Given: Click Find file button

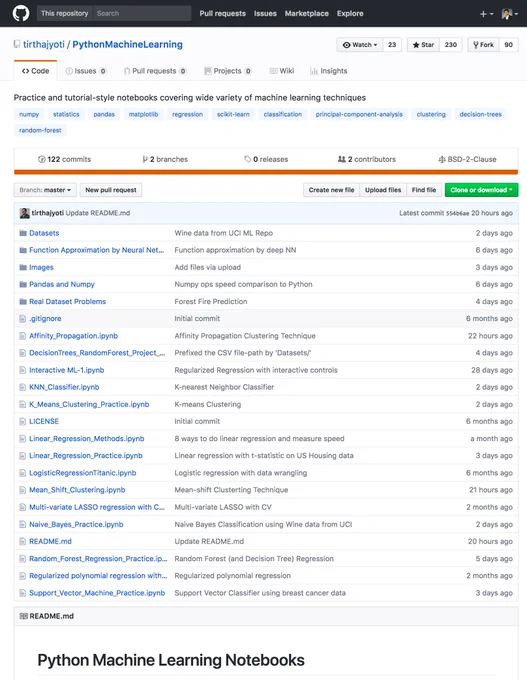Looking at the screenshot, I should tap(424, 190).
